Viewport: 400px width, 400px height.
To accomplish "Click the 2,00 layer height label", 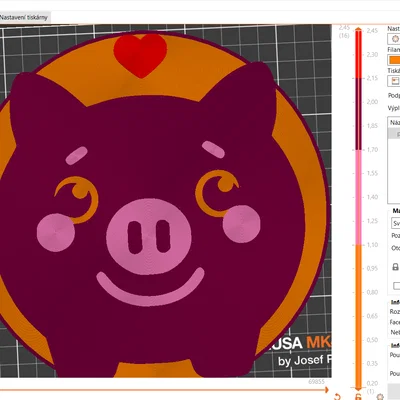I will tap(372, 102).
